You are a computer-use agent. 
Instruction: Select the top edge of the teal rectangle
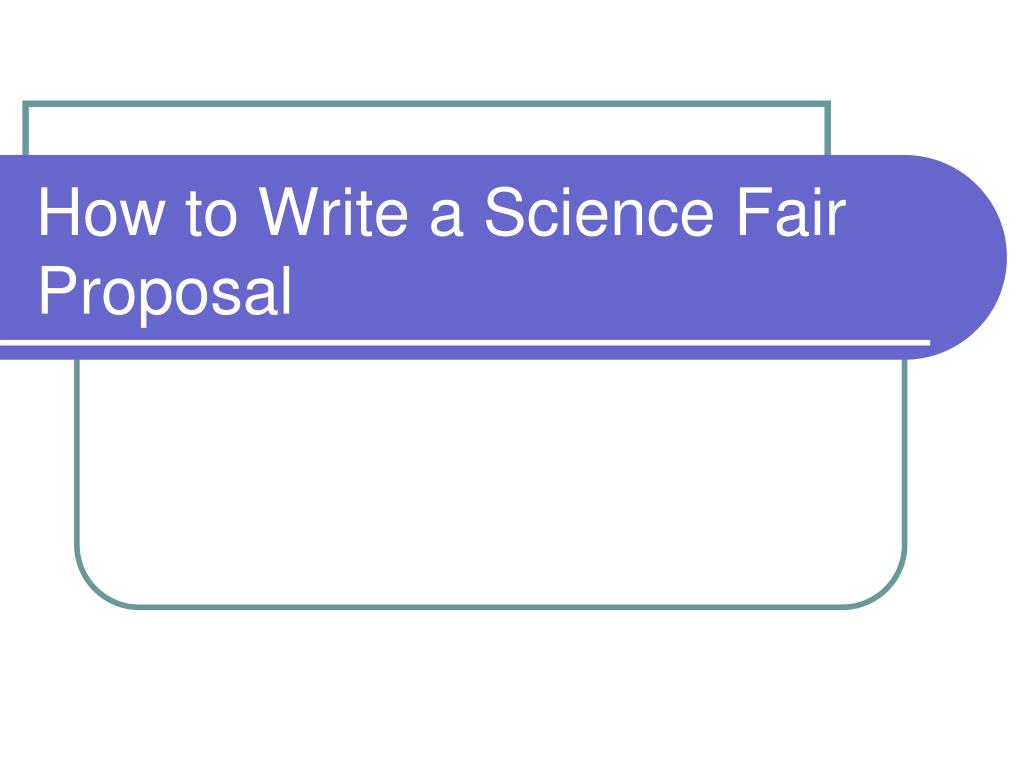pos(427,104)
